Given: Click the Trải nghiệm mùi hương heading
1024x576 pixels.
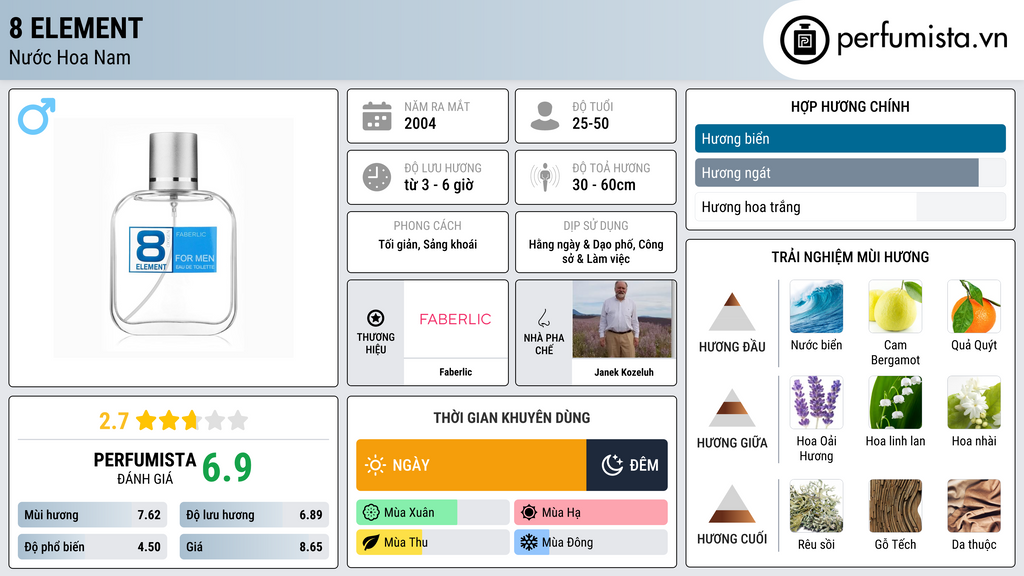Looking at the screenshot, I should pyautogui.click(x=850, y=257).
